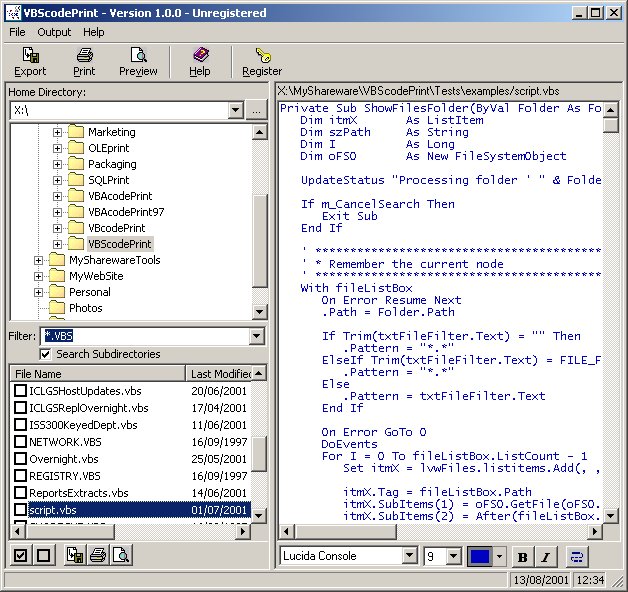The width and height of the screenshot is (628, 592).
Task: Open the Filter dropdown list
Action: [257, 336]
